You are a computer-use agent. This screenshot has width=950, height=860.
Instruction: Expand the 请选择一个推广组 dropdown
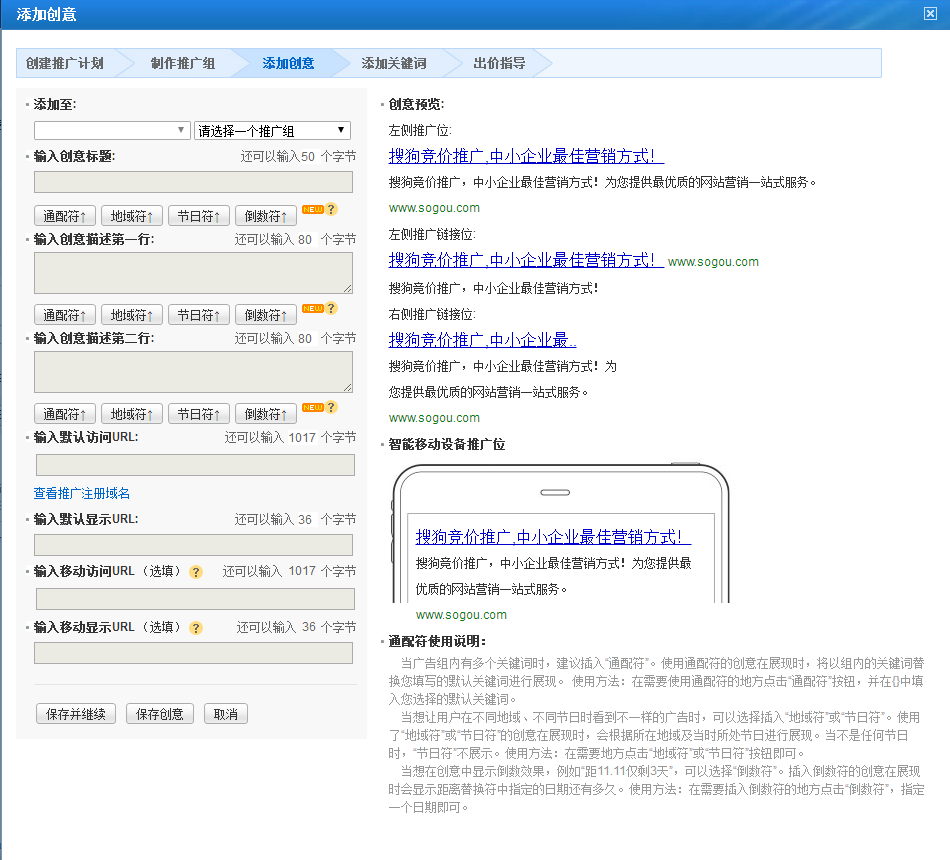tap(272, 130)
